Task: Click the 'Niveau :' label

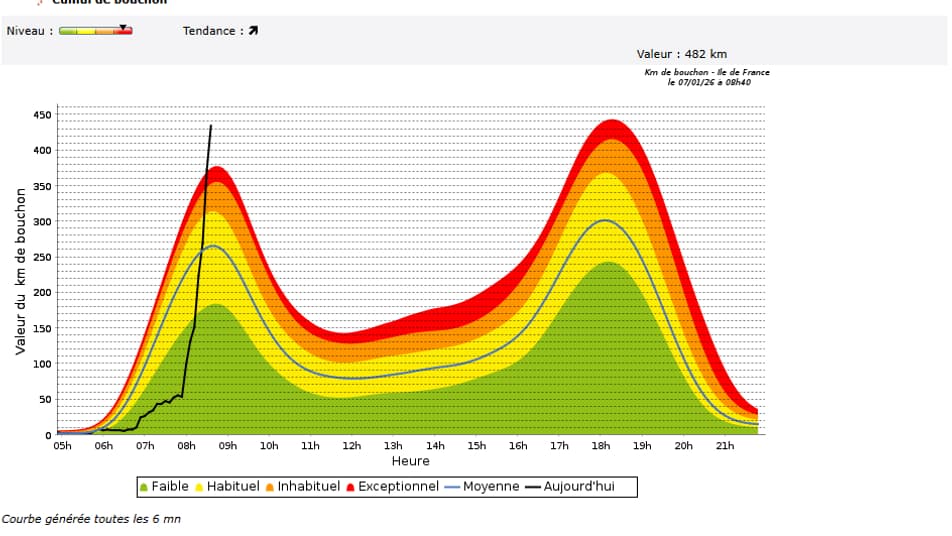Action: (29, 31)
